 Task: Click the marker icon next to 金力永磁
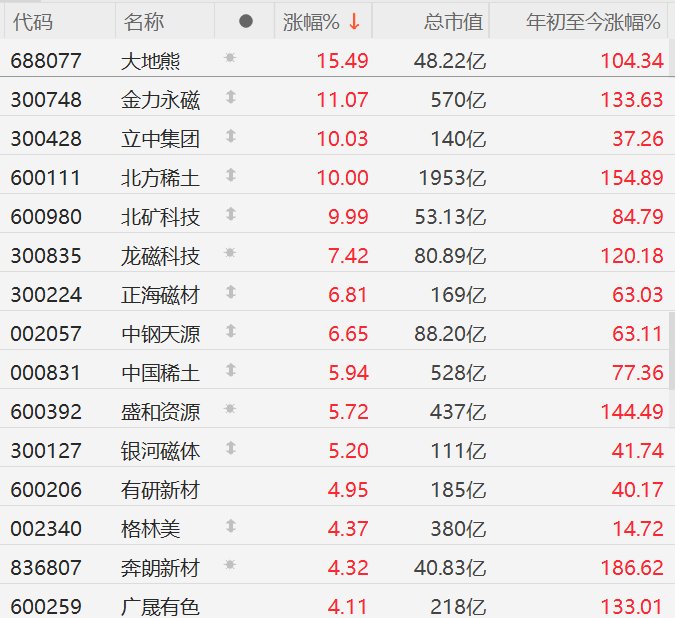click(x=231, y=97)
